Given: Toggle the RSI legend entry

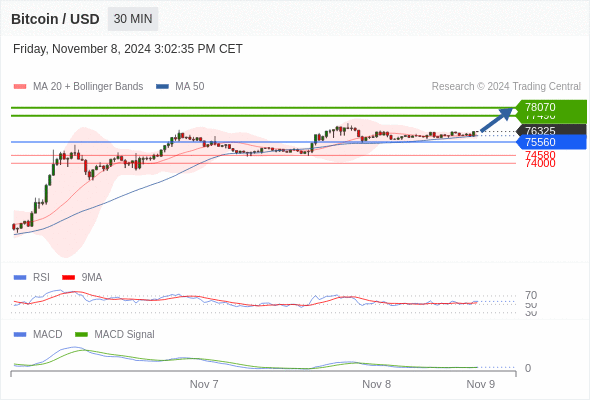Looking at the screenshot, I should [32, 277].
